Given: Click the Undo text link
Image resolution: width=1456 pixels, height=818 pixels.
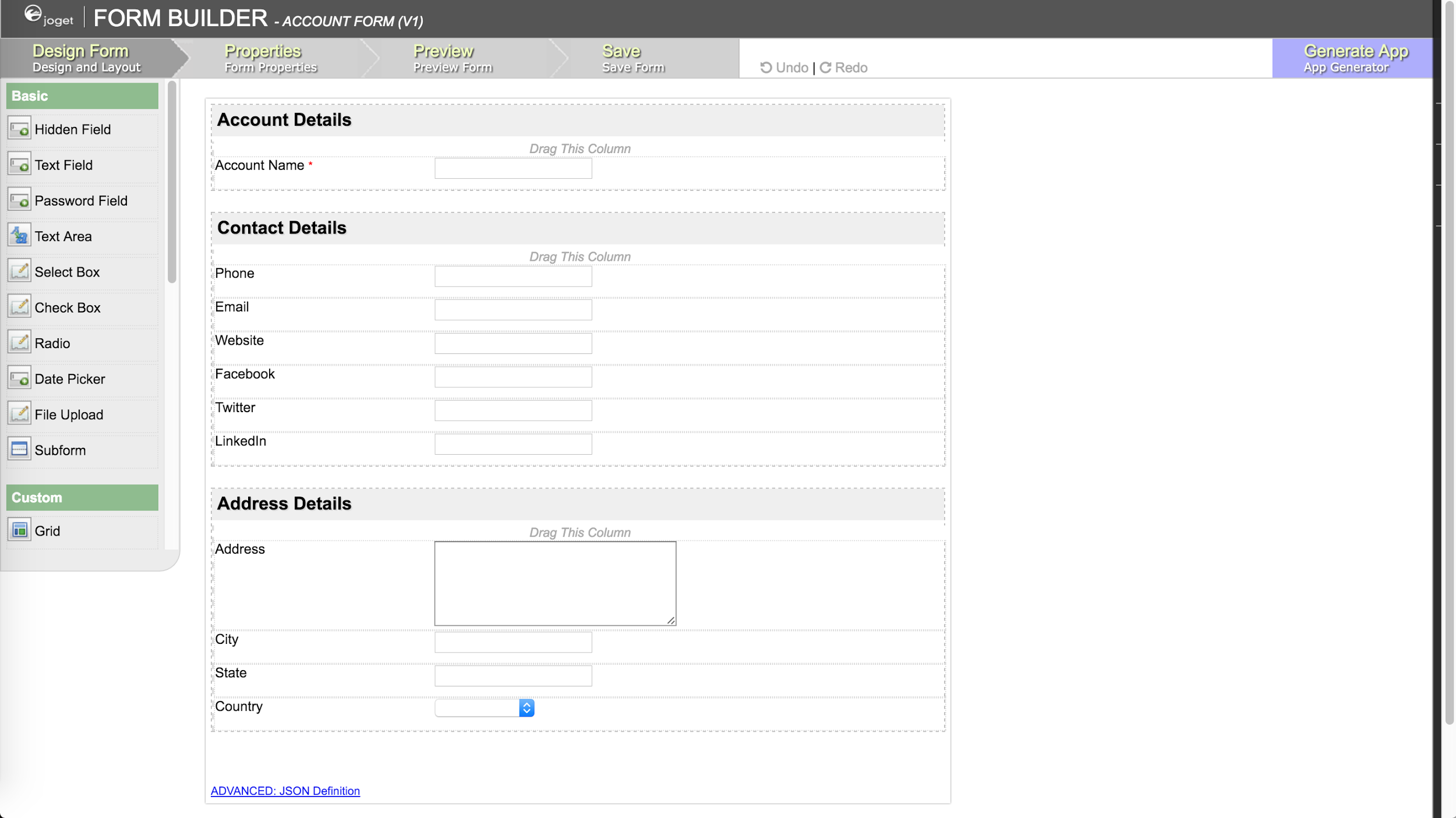Looking at the screenshot, I should coord(791,68).
